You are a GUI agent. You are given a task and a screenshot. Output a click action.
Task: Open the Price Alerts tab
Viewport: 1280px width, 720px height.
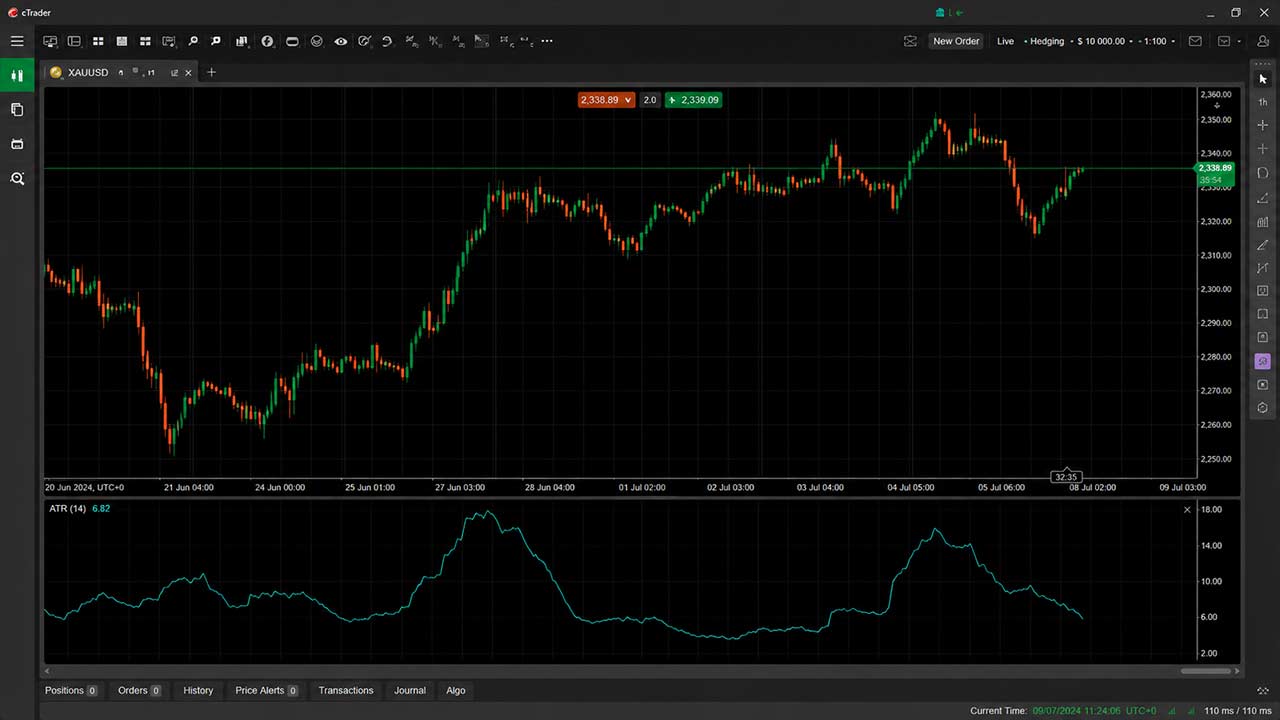click(266, 690)
